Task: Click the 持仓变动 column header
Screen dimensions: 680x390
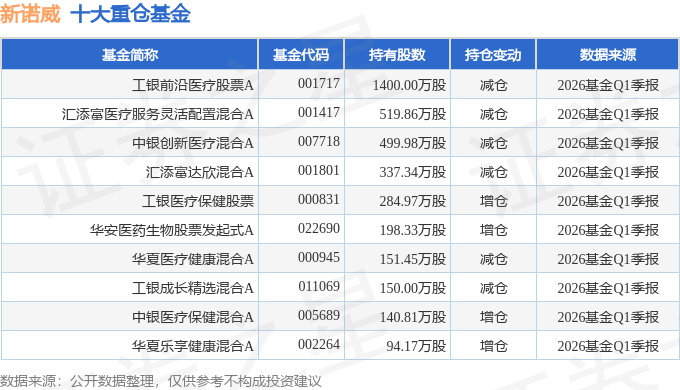Action: [493, 55]
